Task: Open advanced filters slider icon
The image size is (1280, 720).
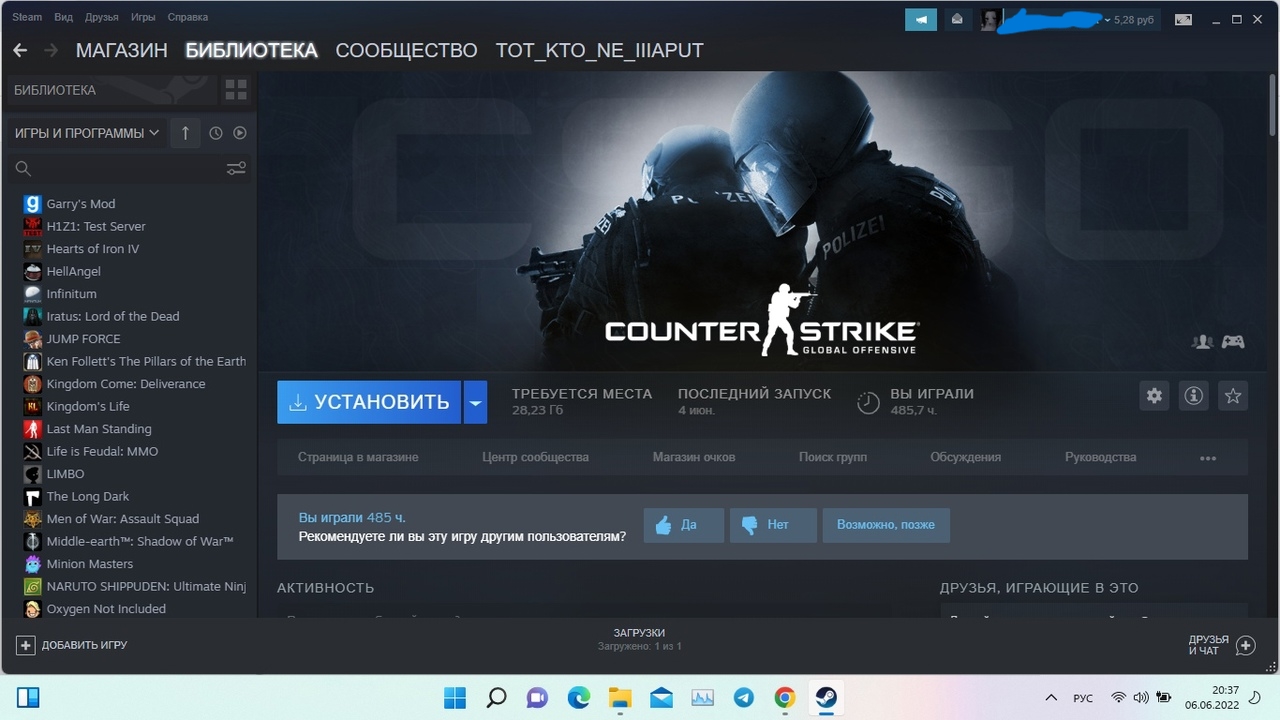Action: point(236,168)
